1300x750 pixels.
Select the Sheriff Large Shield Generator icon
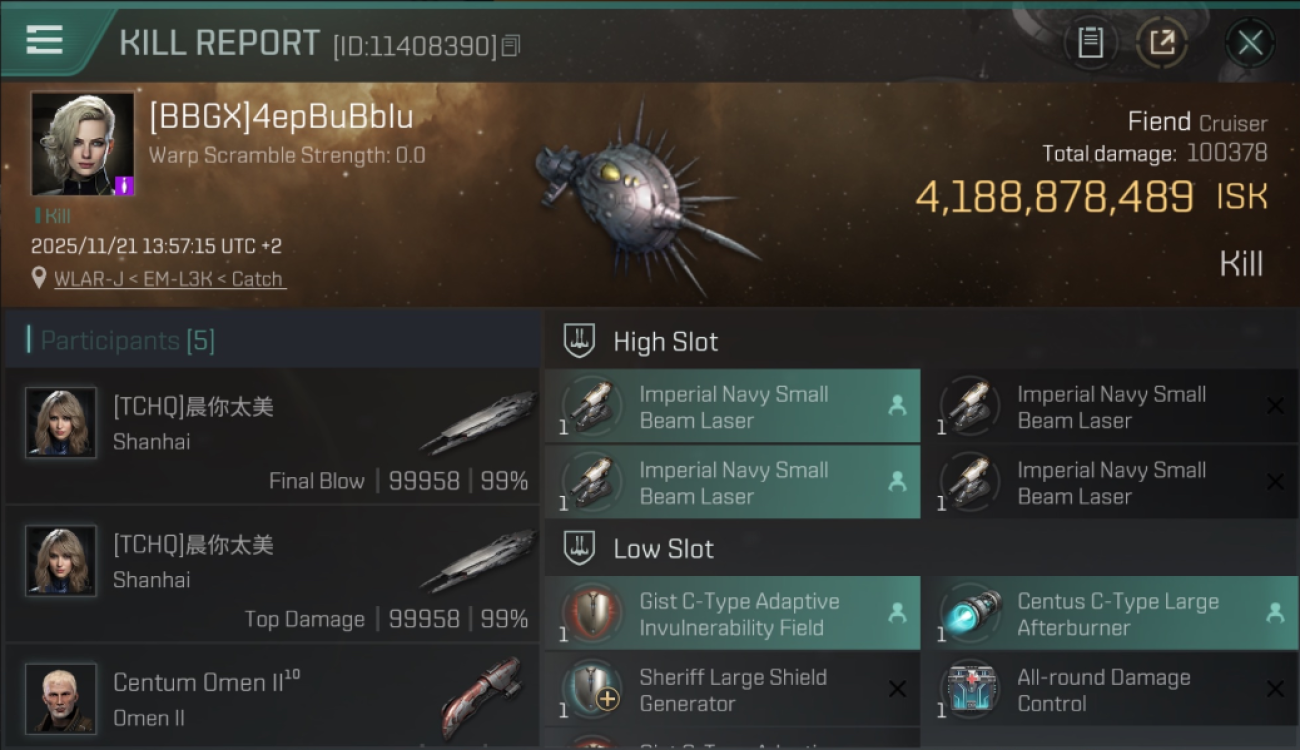click(x=591, y=690)
